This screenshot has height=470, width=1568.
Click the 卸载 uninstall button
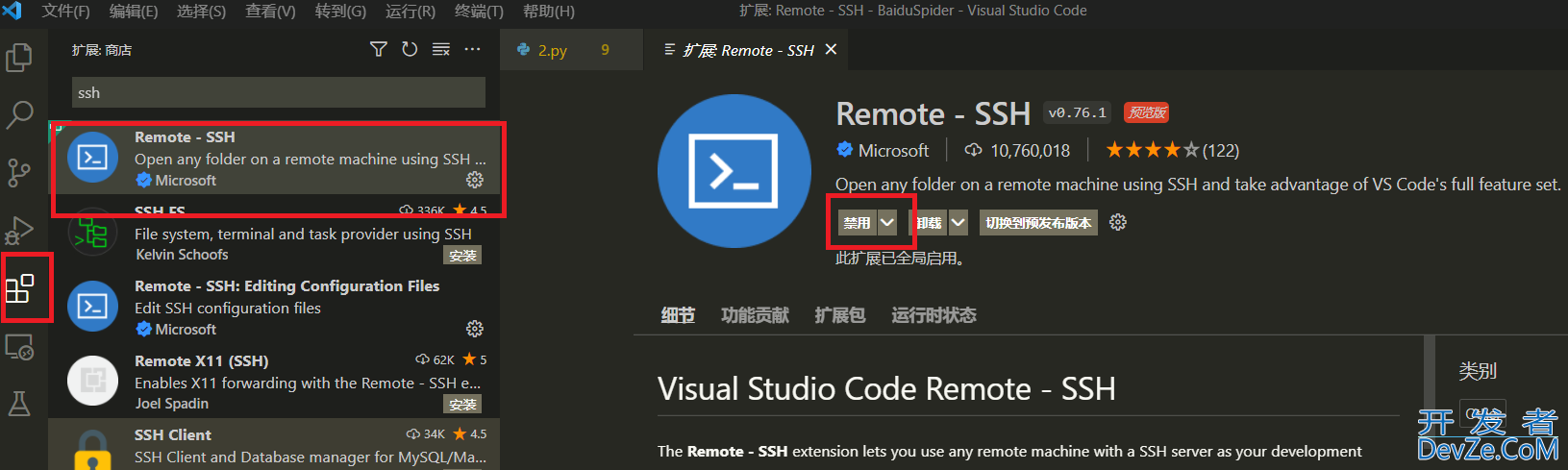(x=930, y=222)
